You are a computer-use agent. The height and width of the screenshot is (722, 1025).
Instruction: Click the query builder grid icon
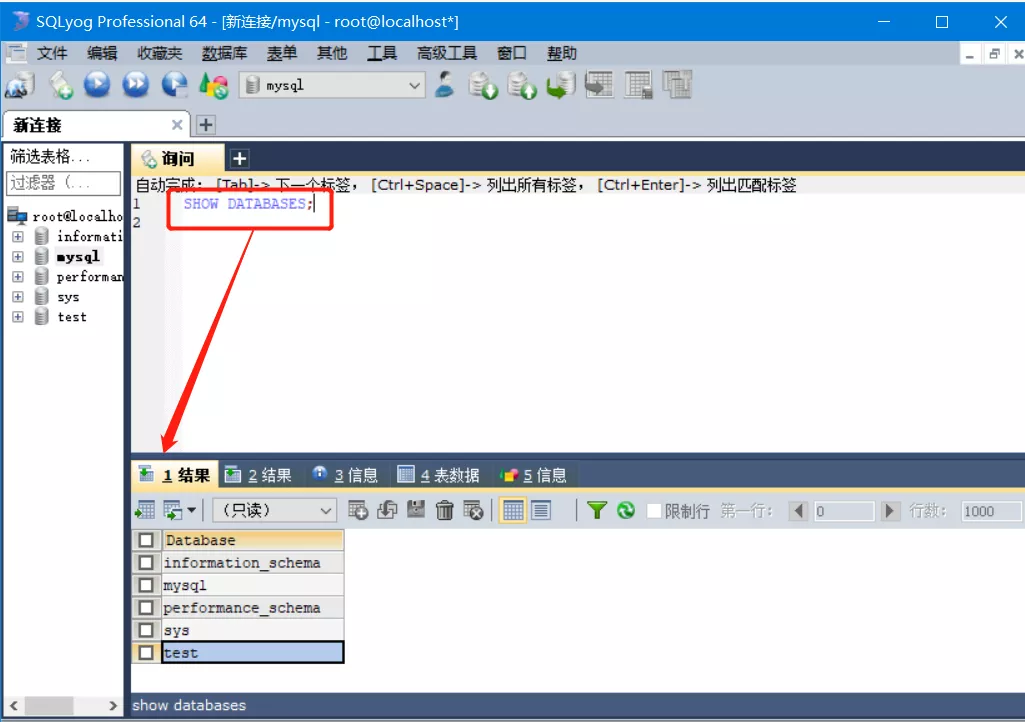[x=638, y=85]
